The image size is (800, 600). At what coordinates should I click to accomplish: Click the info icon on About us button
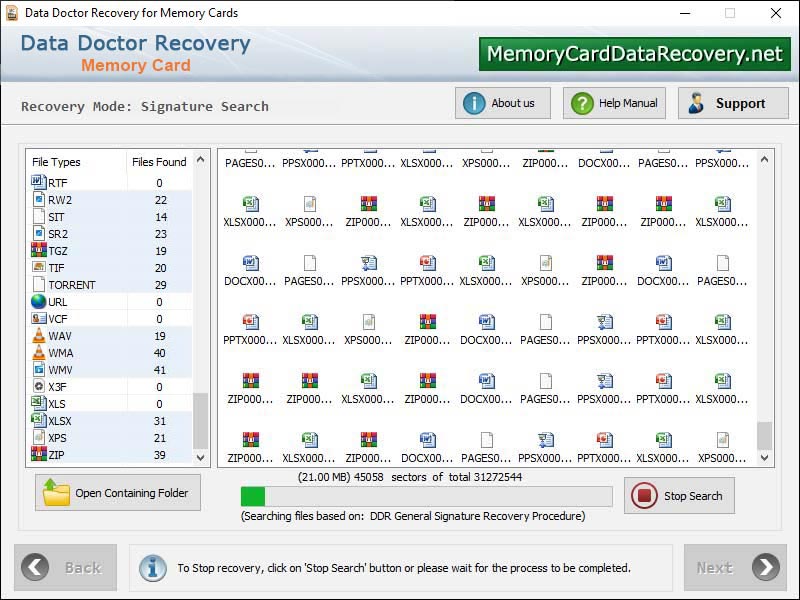[x=474, y=103]
